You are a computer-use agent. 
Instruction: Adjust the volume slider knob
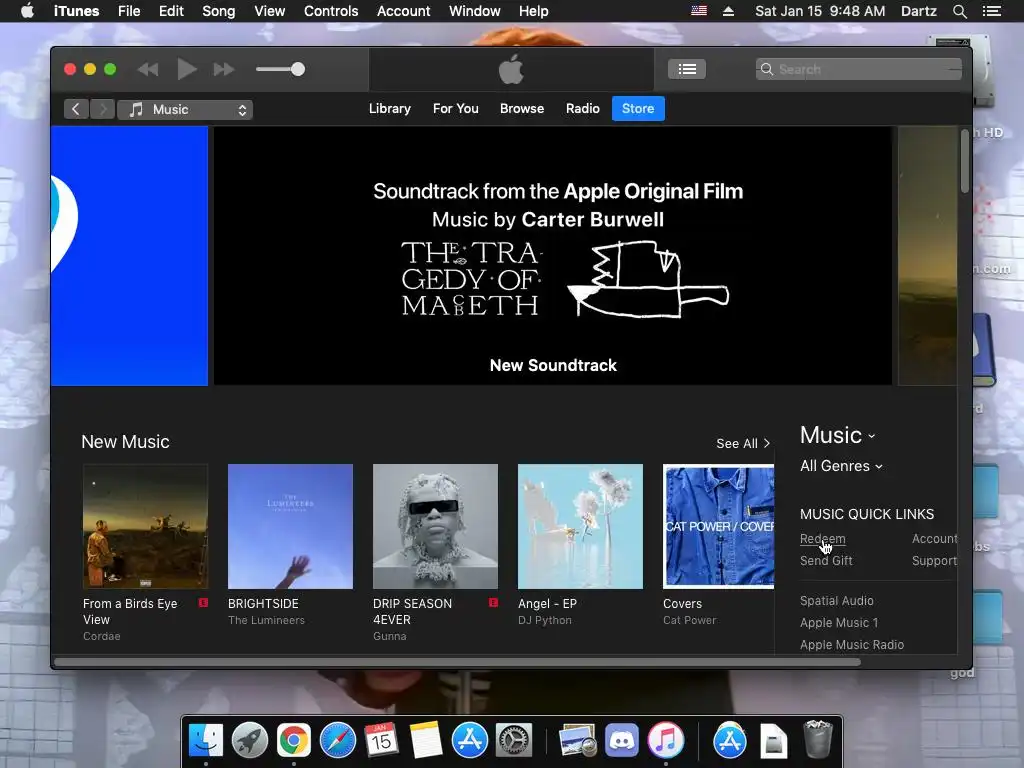point(298,69)
